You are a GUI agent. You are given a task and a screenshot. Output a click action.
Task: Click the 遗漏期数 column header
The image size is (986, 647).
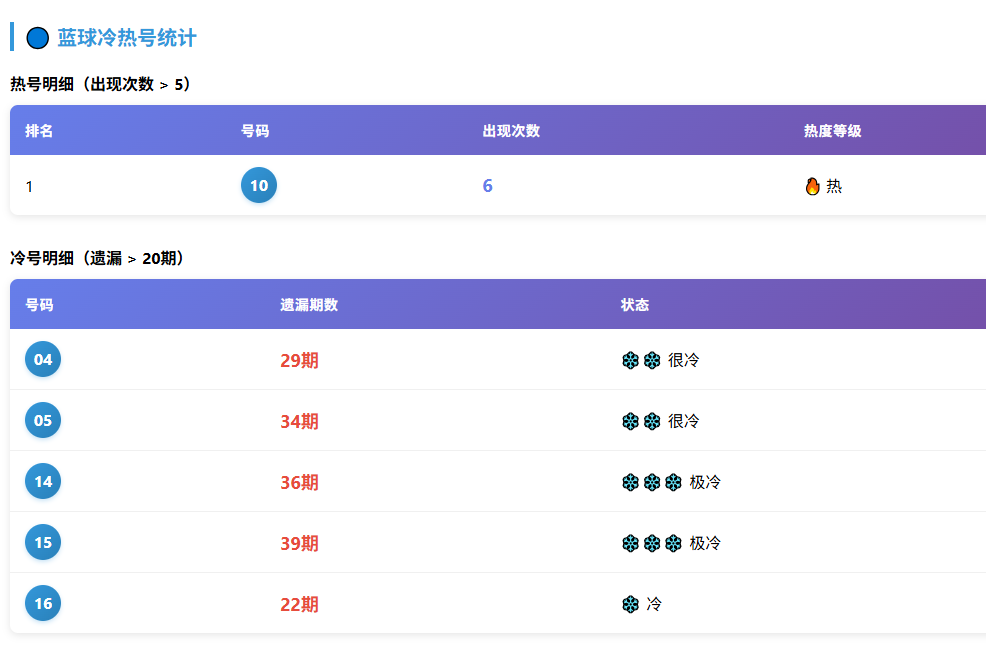(309, 305)
